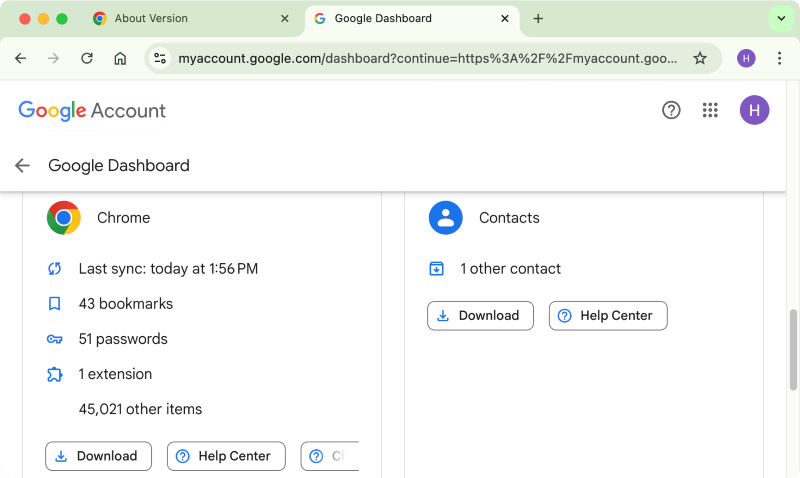800x478 pixels.
Task: Open Contacts Help Center
Action: coord(608,316)
